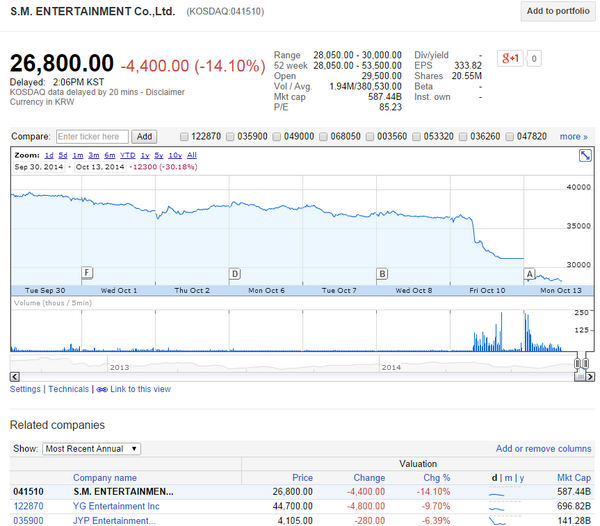Image resolution: width=600 pixels, height=526 pixels.
Task: Set chart zoom to 3m
Action: 94,155
